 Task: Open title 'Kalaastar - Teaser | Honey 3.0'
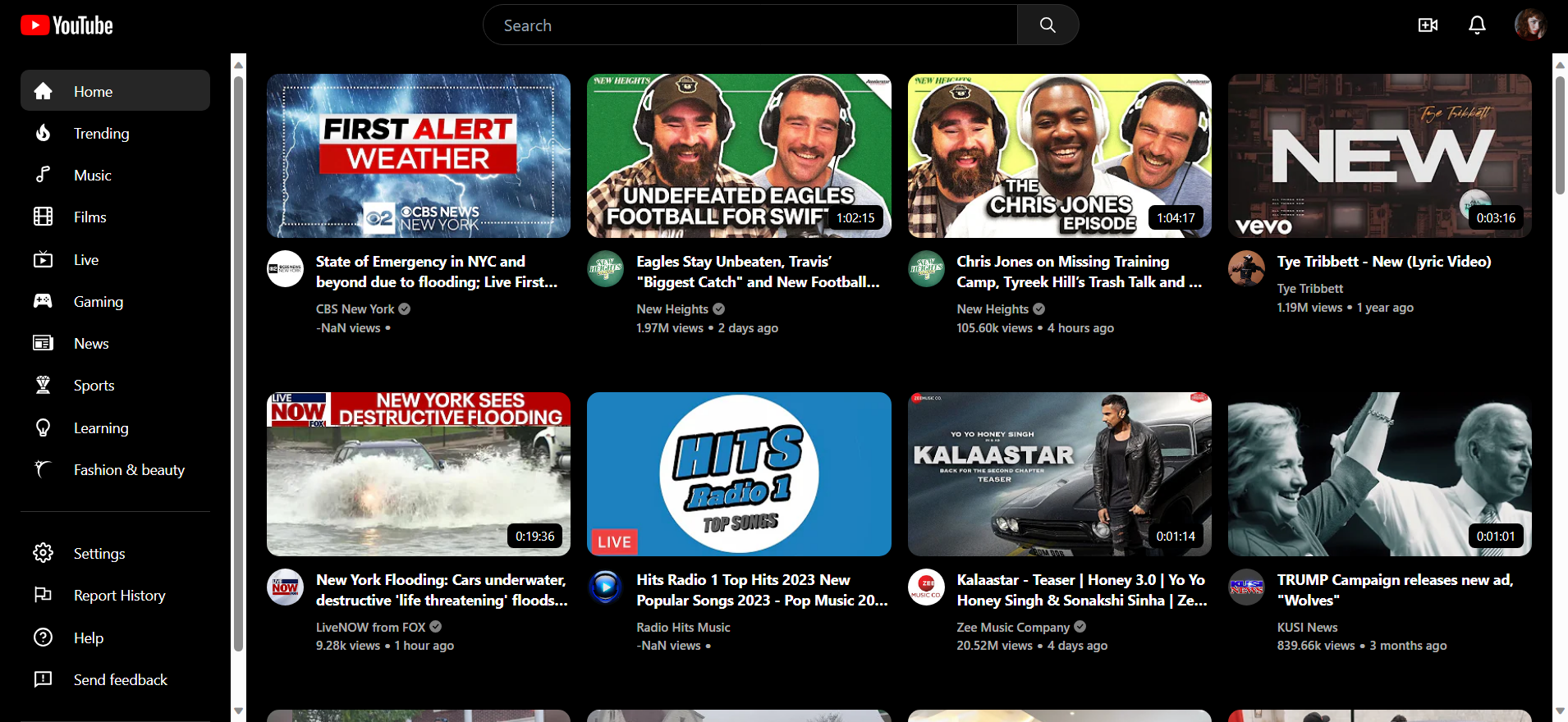click(1082, 590)
